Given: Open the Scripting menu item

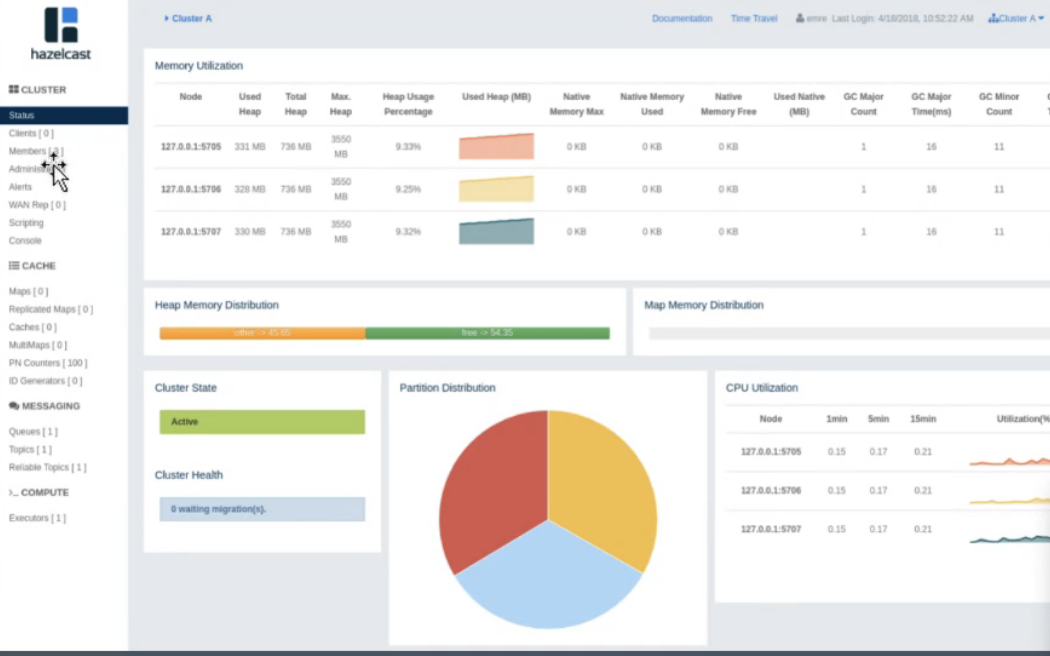Looking at the screenshot, I should [26, 222].
